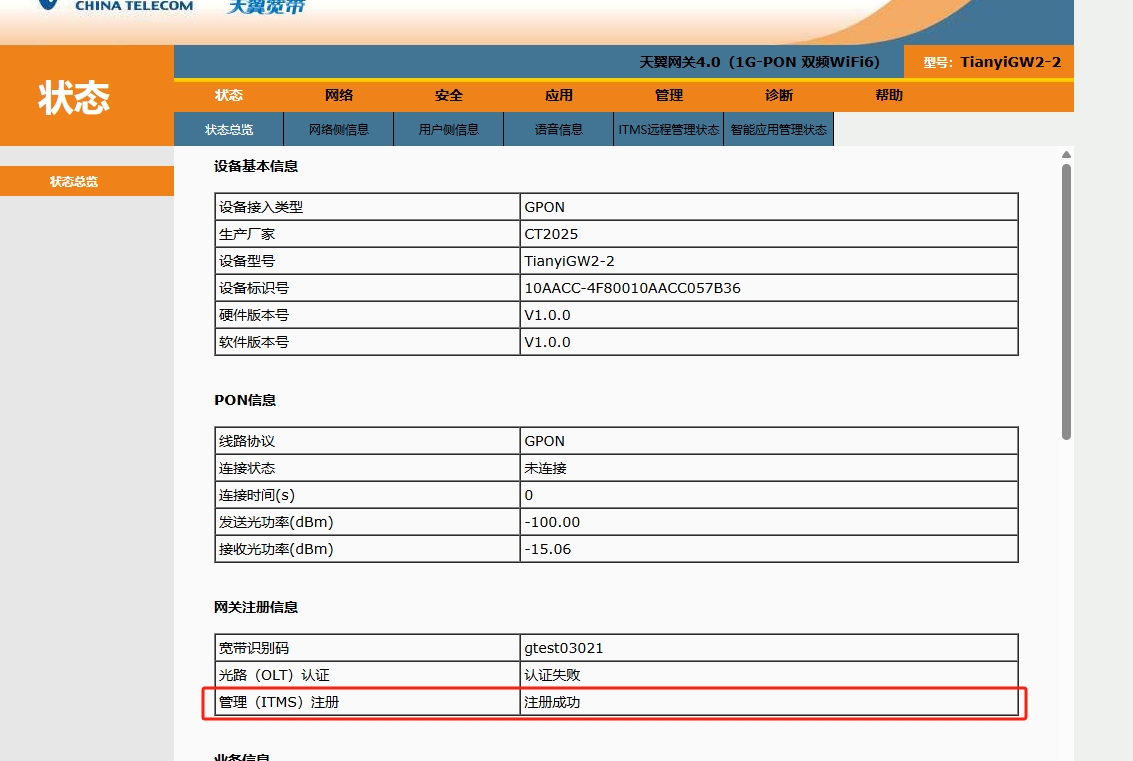This screenshot has height=761, width=1133.
Task: Click the large 状态 header label
Action: tap(74, 97)
